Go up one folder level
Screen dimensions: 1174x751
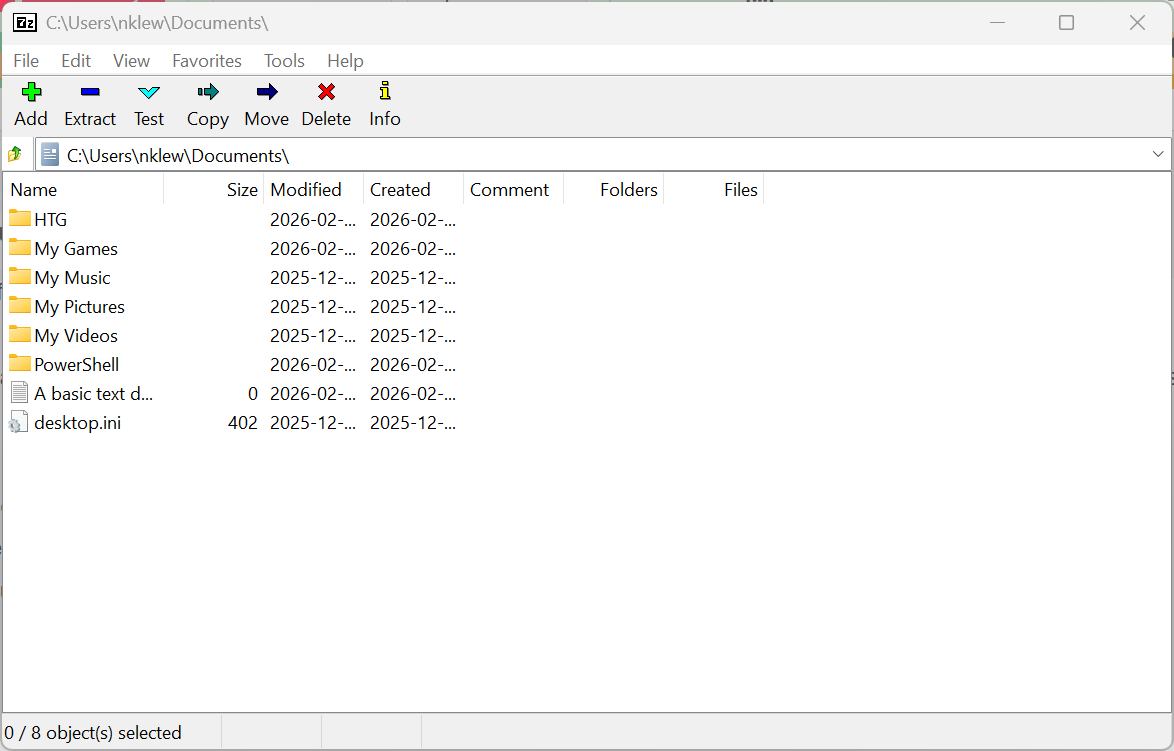pyautogui.click(x=15, y=155)
